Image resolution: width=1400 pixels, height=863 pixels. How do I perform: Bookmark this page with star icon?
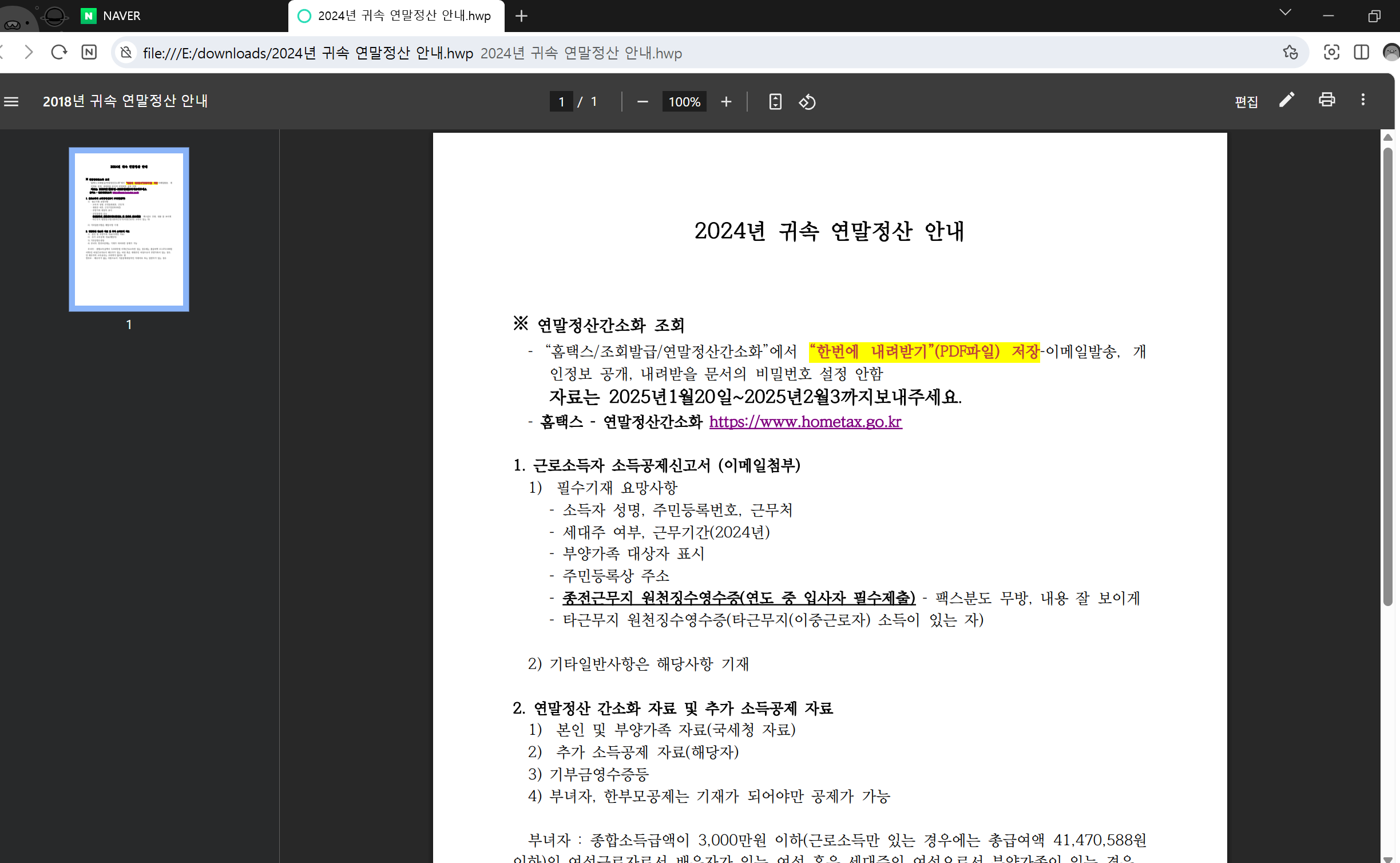pyautogui.click(x=1290, y=53)
